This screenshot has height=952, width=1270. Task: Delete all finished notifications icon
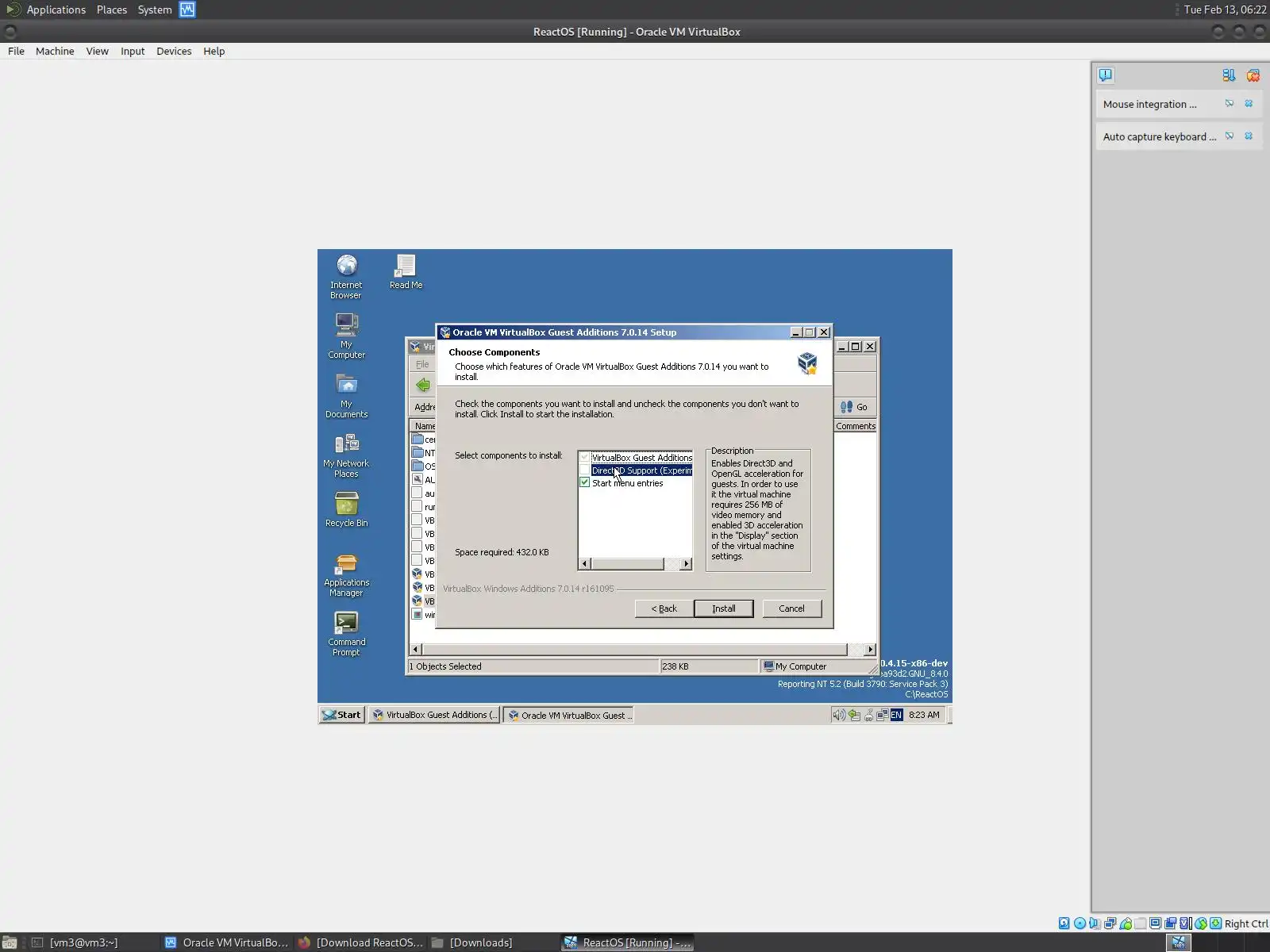pos(1253,75)
